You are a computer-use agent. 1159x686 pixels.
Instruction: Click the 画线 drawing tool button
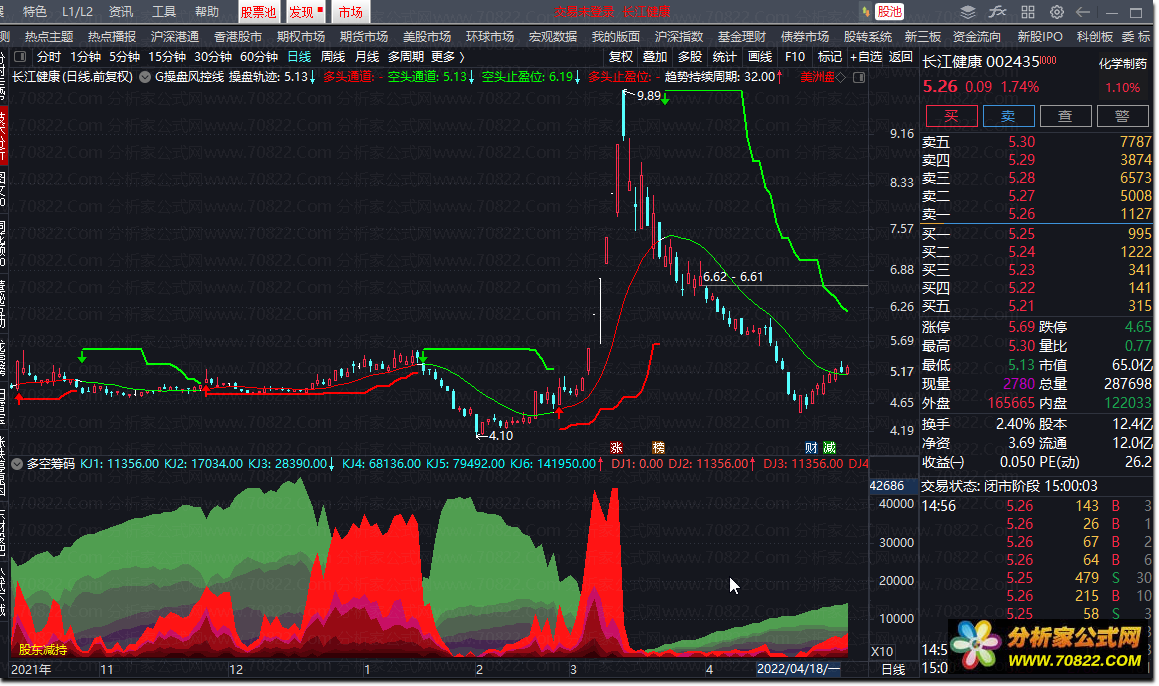click(x=760, y=57)
